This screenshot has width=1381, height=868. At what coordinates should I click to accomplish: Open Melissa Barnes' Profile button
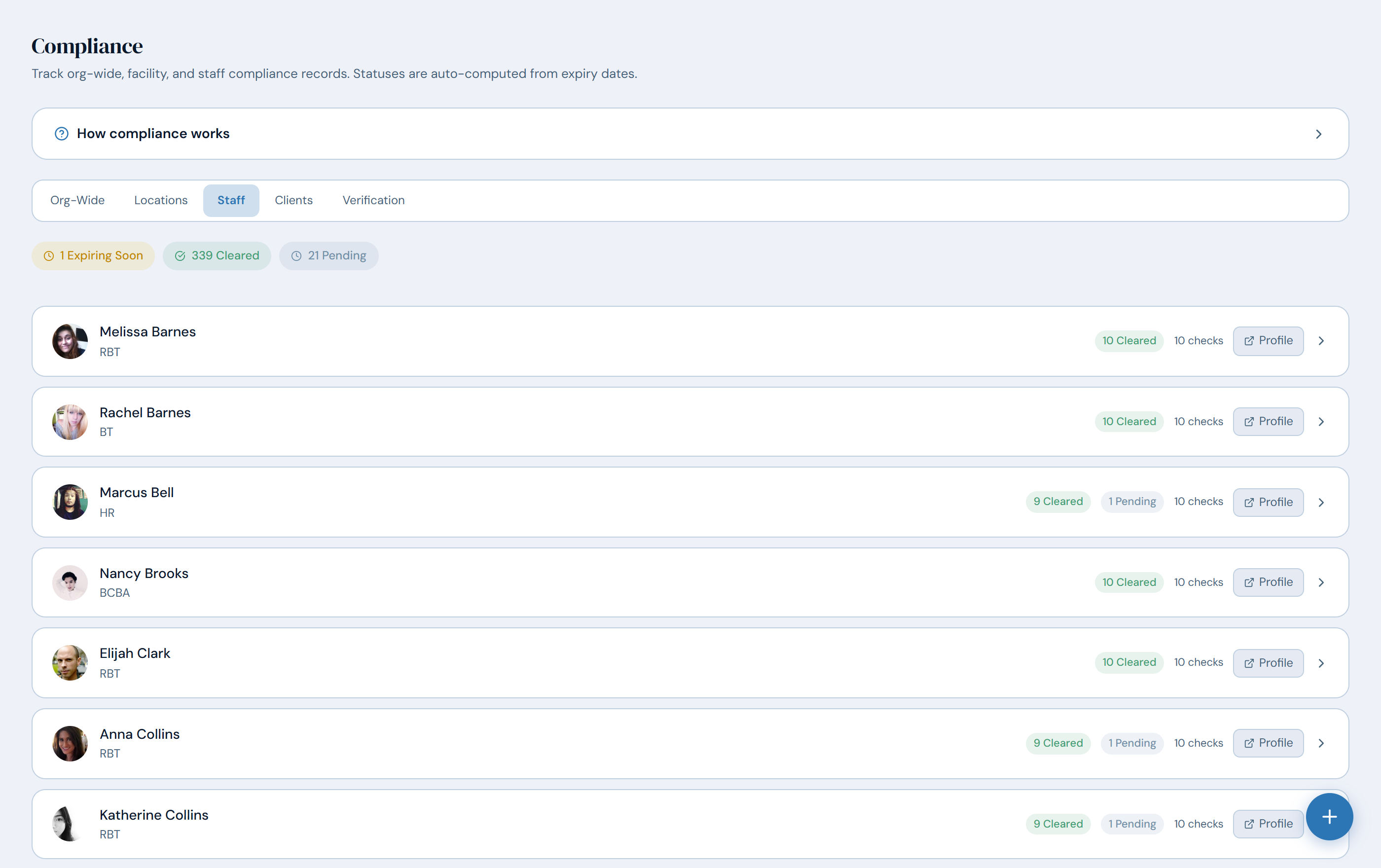click(x=1268, y=341)
